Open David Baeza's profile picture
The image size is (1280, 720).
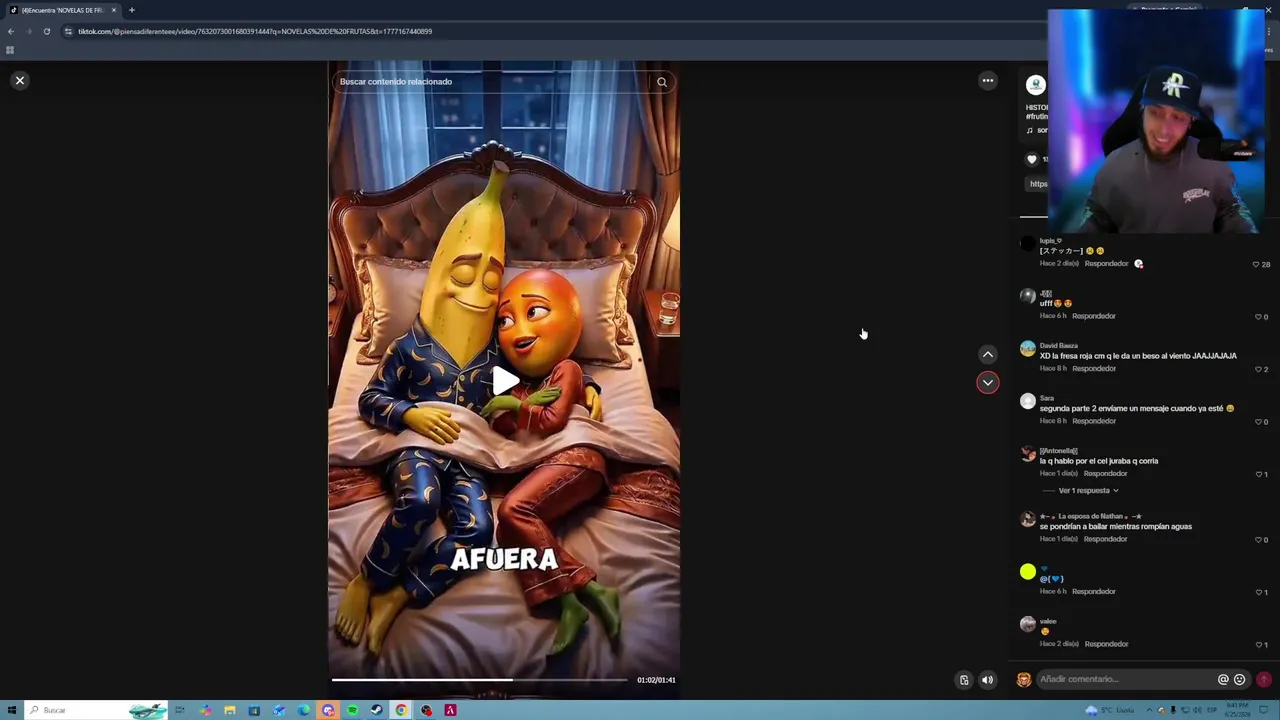point(1027,349)
